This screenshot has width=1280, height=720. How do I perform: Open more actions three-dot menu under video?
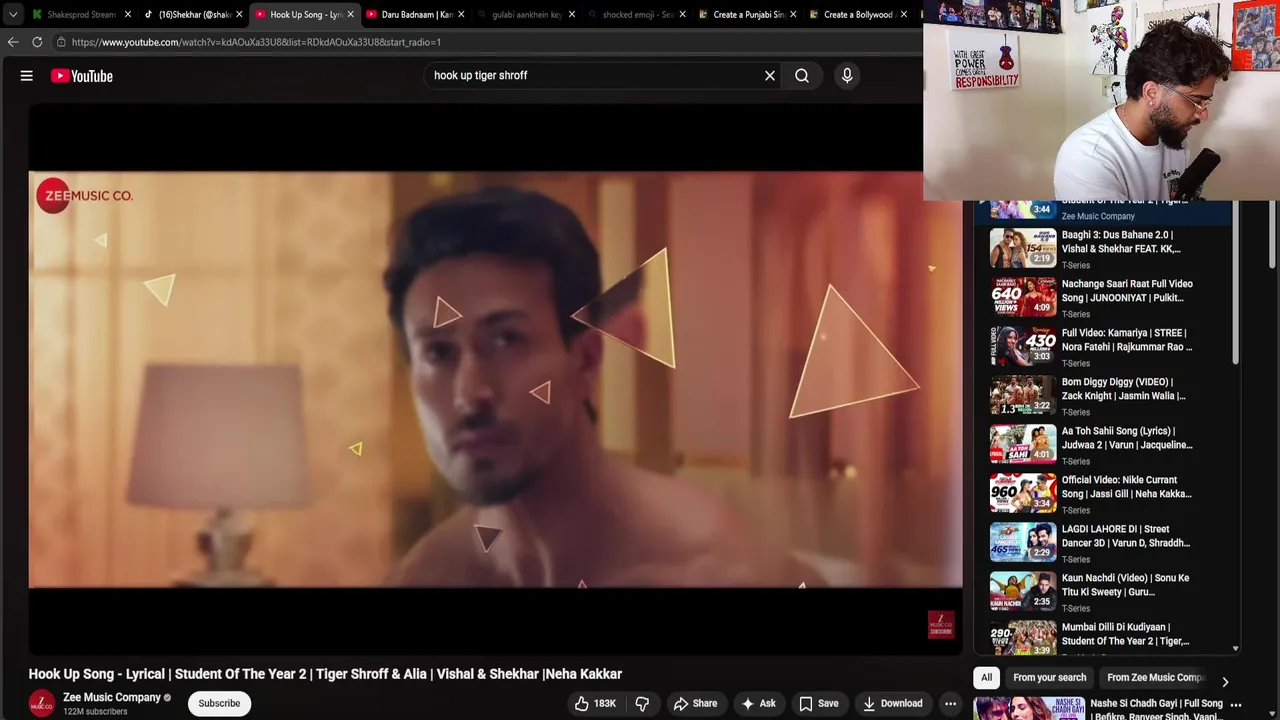point(951,704)
